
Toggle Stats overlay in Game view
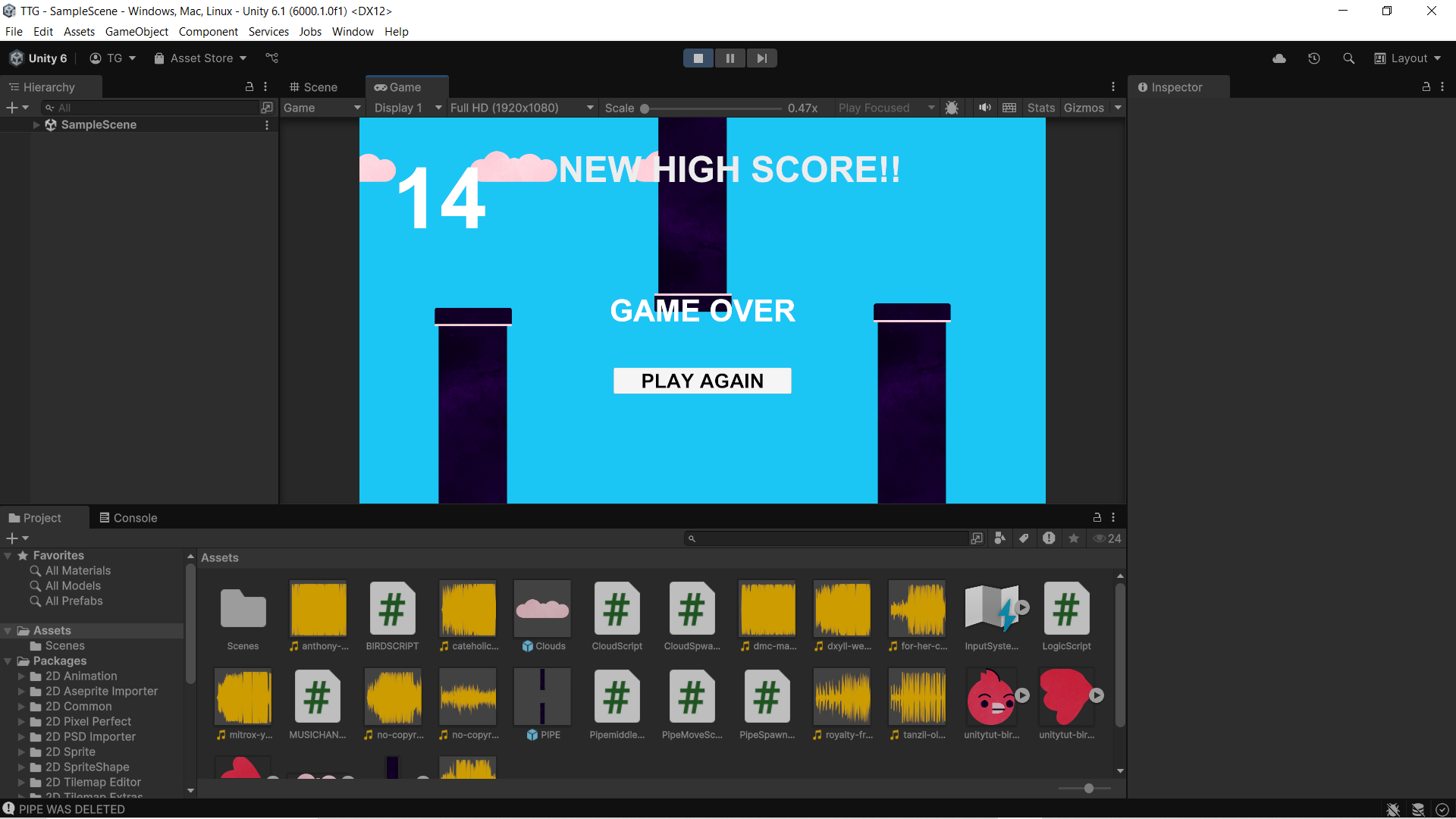click(1040, 107)
